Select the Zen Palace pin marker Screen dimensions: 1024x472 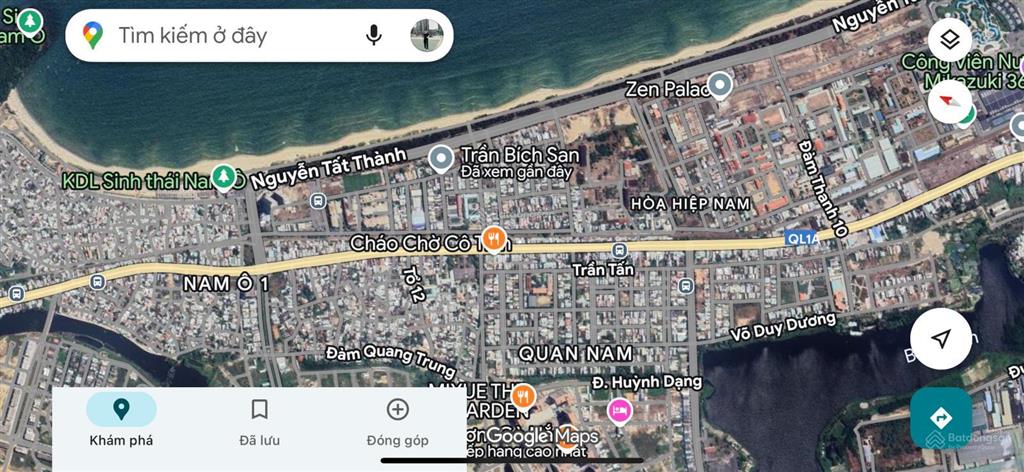coord(720,86)
